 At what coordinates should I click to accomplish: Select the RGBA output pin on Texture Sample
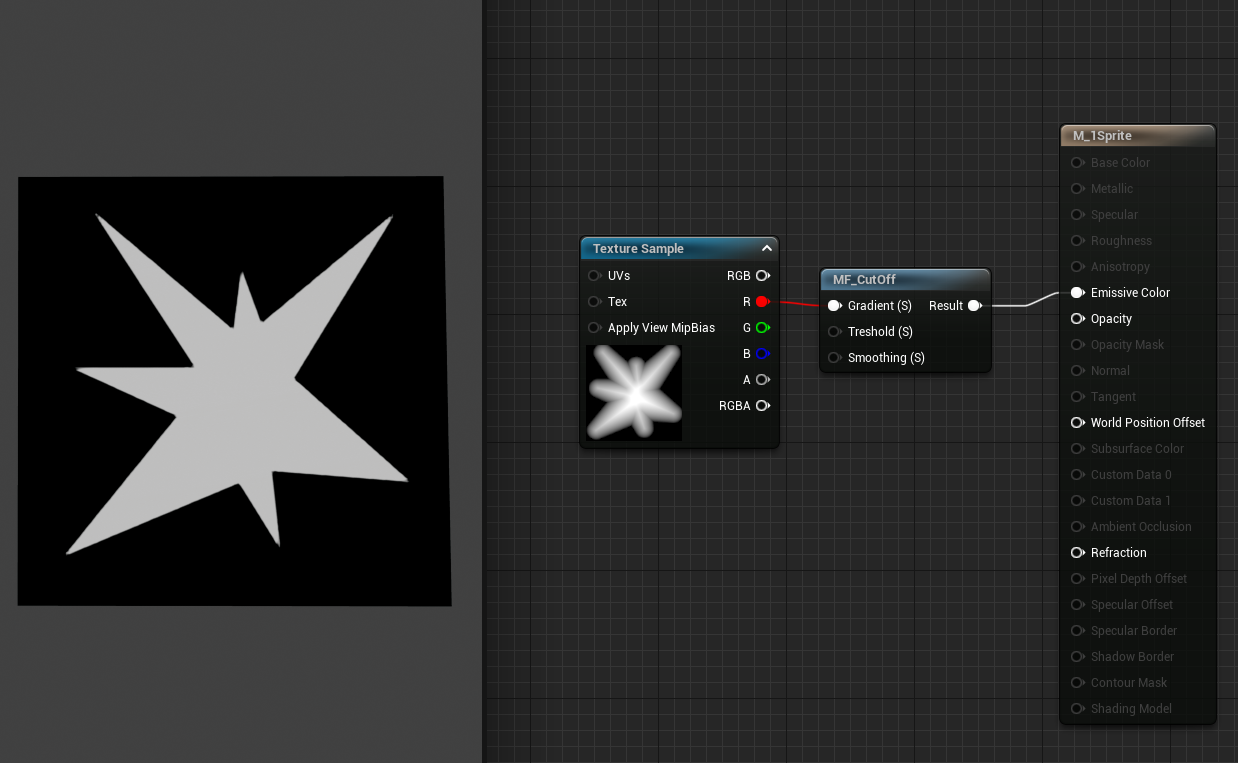coord(761,405)
